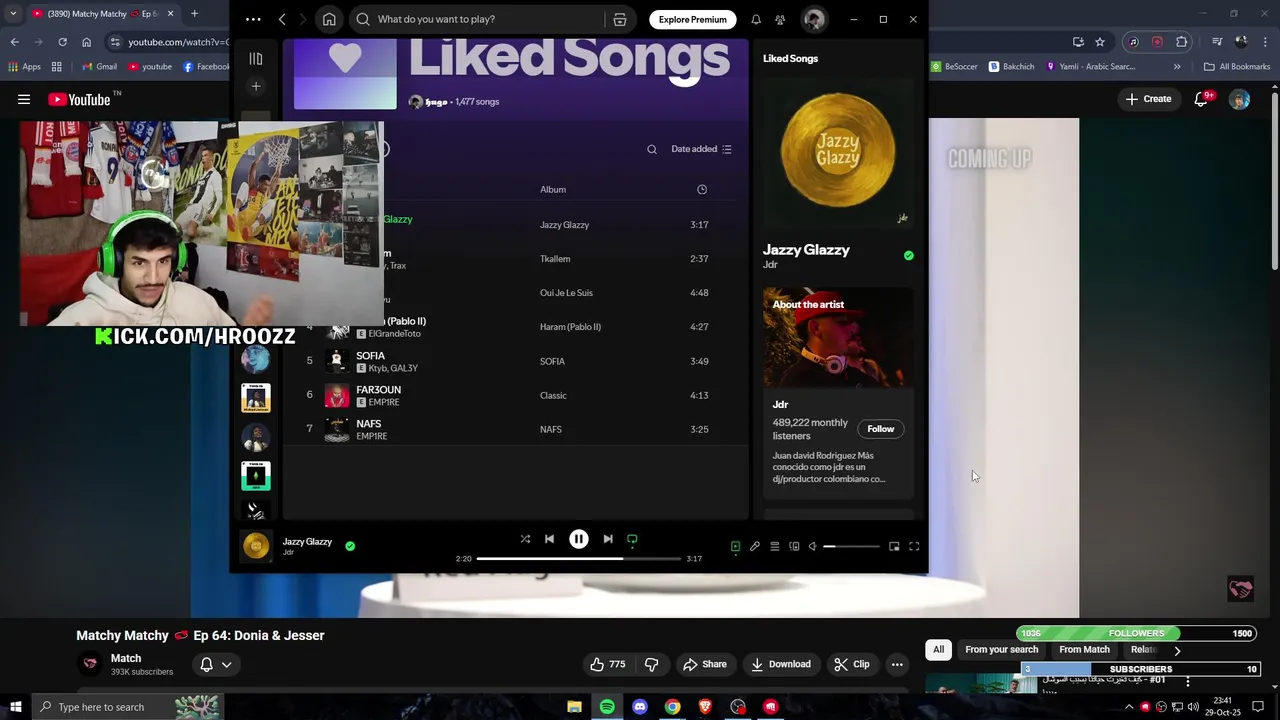
Task: Select the SOFIA track row
Action: [515, 361]
